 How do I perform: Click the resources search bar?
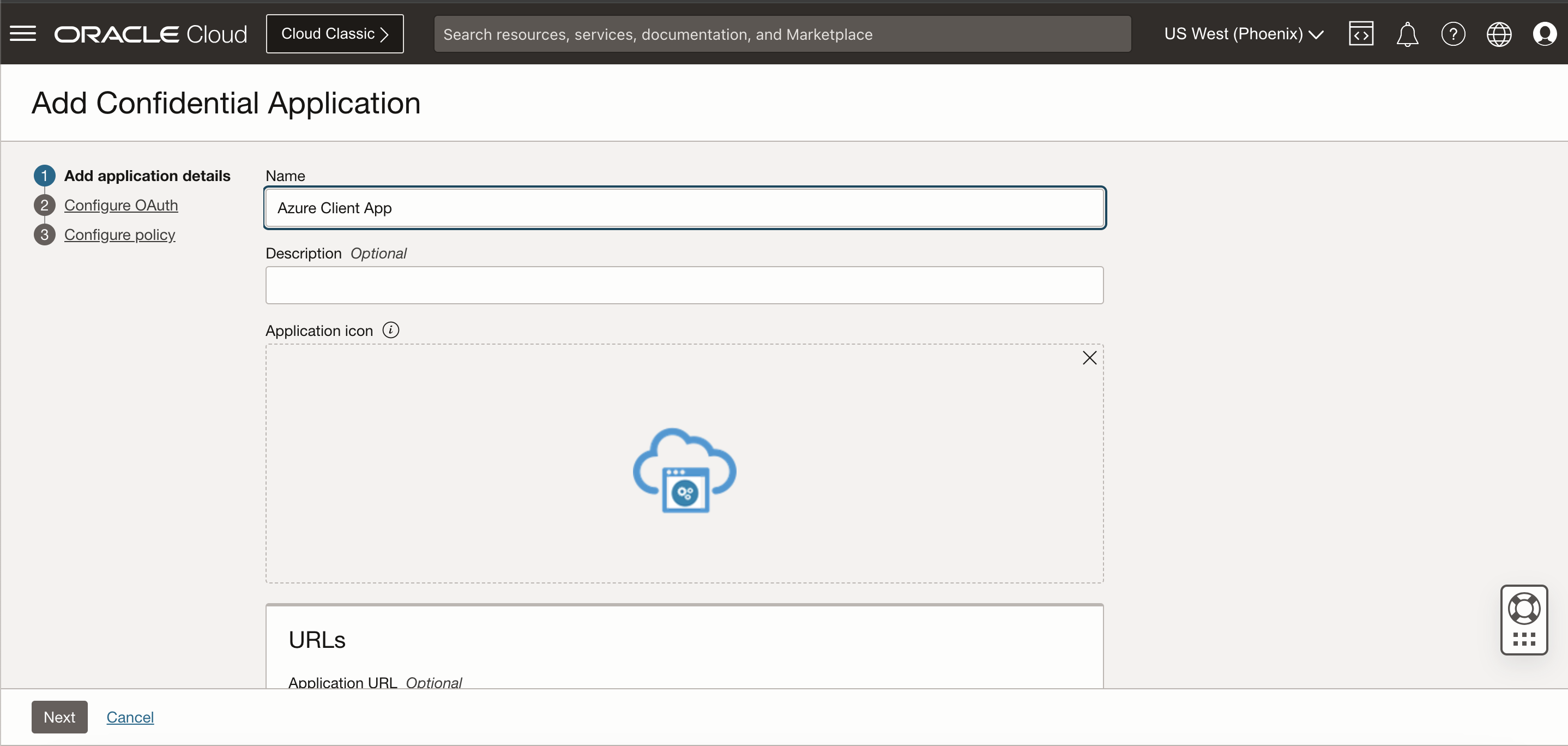click(x=782, y=34)
